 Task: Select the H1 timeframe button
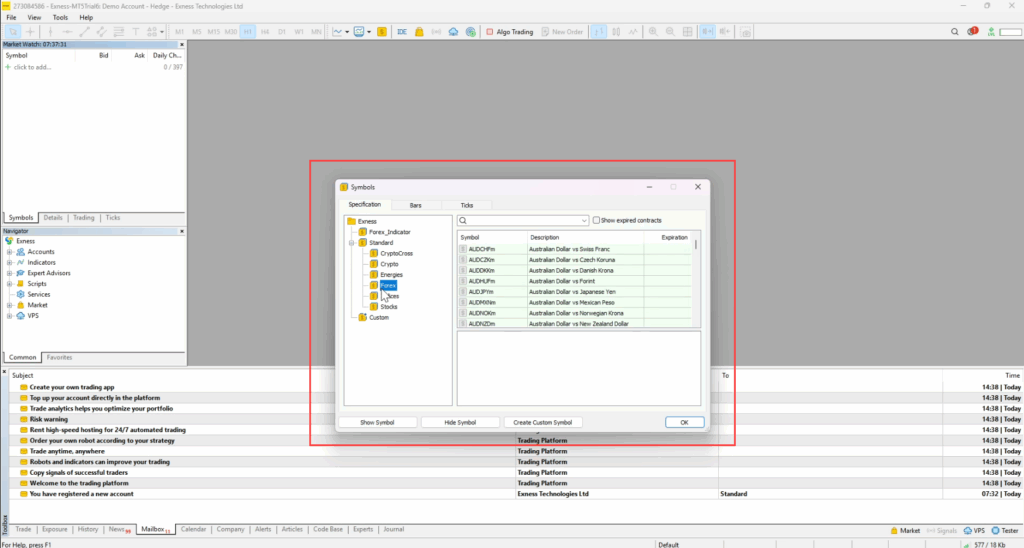(x=247, y=32)
